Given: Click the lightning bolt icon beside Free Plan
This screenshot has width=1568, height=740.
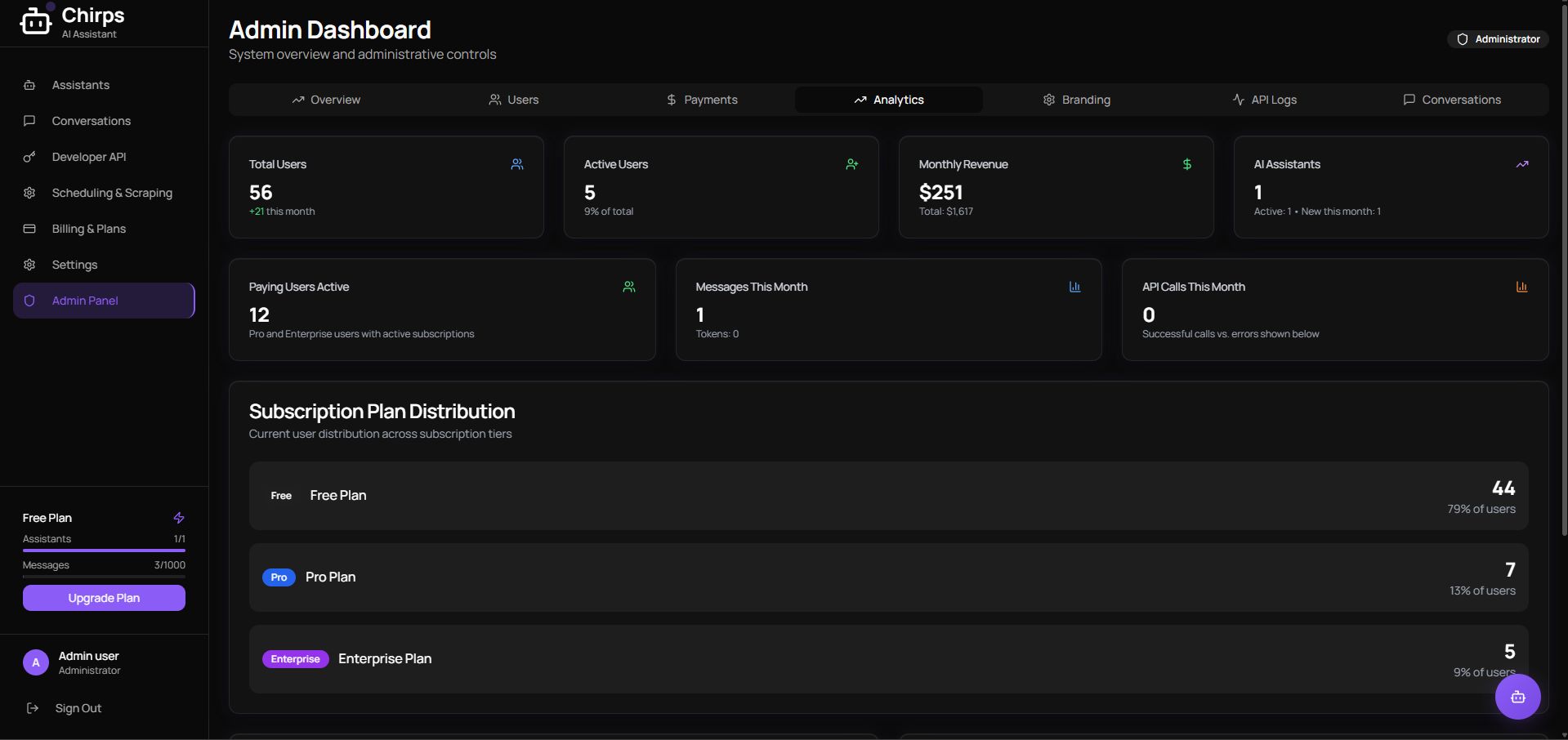Looking at the screenshot, I should pos(179,518).
